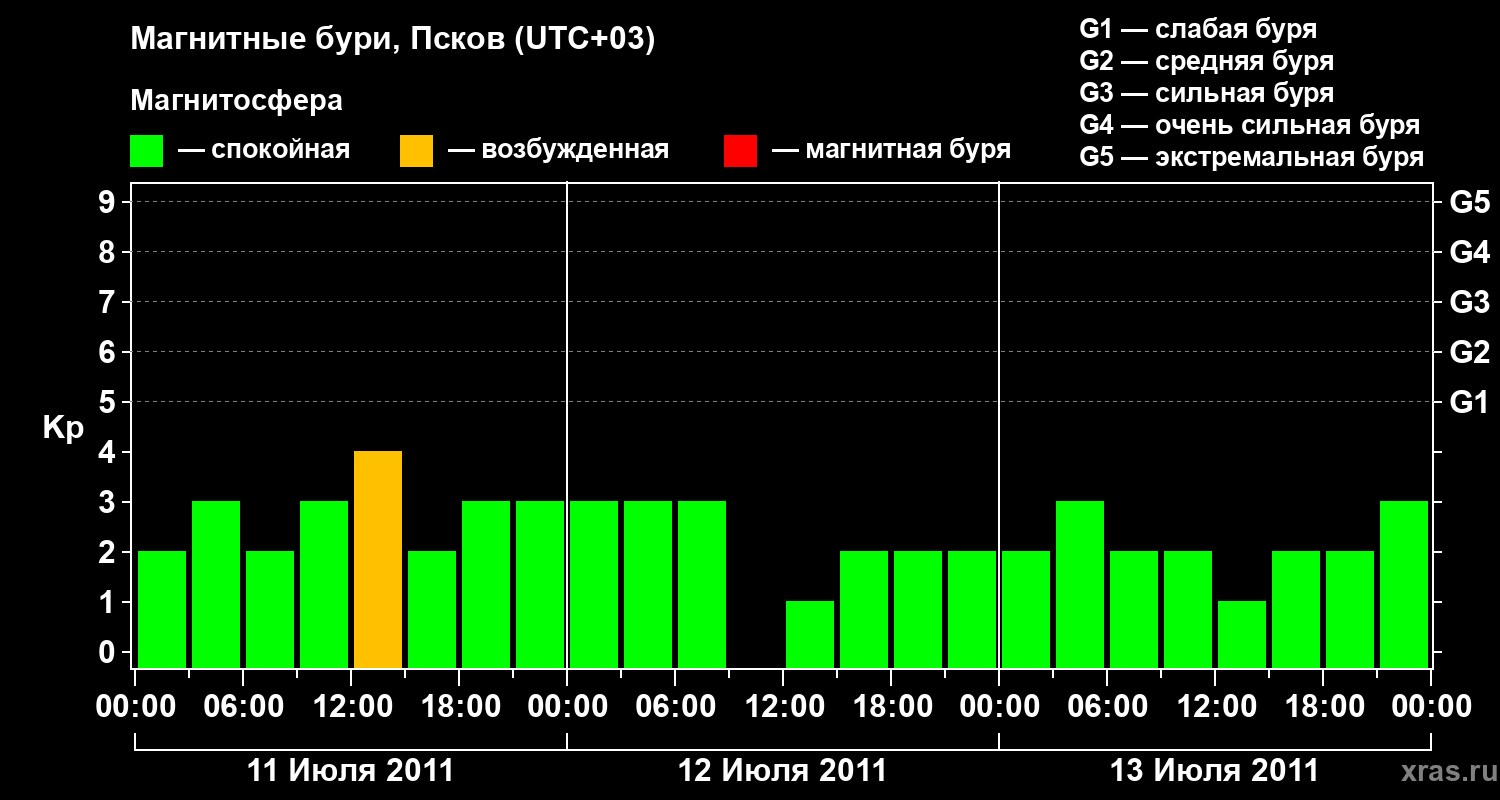
Task: Click the right-axis G4 label
Action: (x=1470, y=253)
